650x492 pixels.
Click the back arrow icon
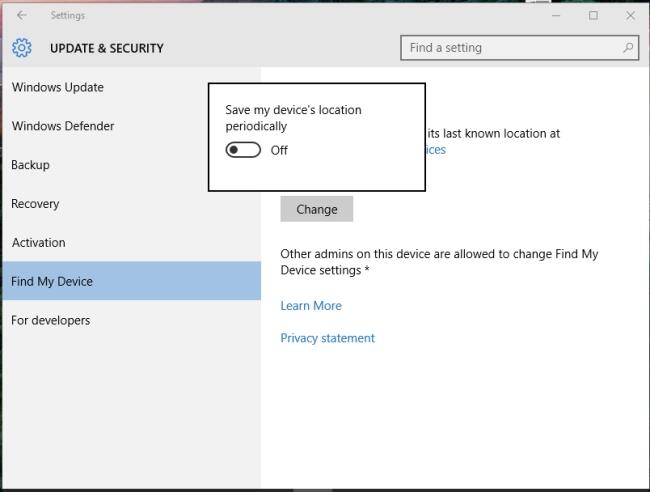[22, 15]
